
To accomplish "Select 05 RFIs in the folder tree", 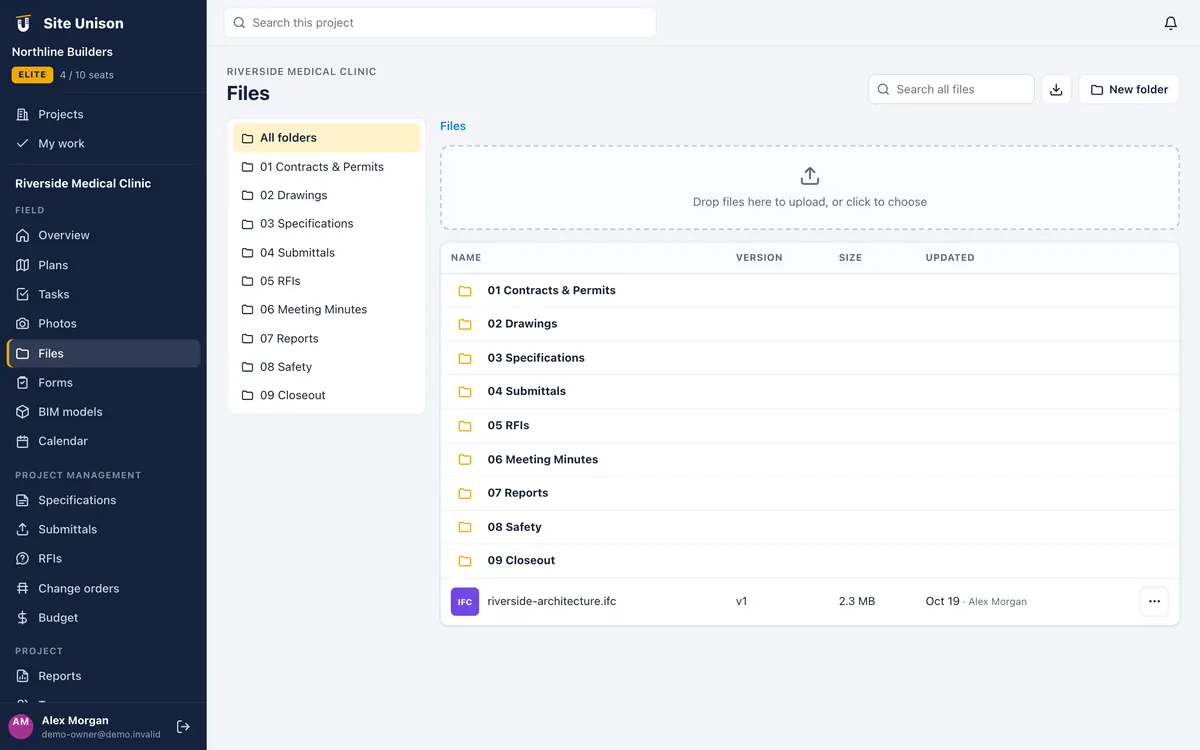I will tap(327, 281).
